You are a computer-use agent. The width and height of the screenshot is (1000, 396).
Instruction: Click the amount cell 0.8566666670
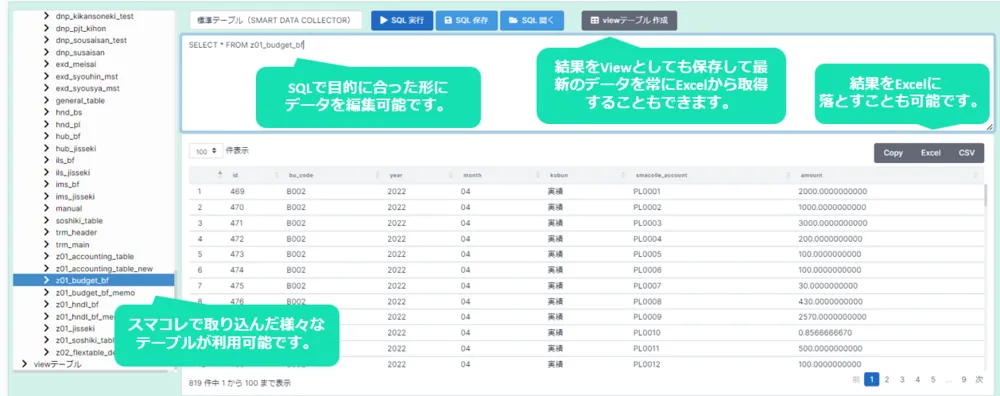825,333
